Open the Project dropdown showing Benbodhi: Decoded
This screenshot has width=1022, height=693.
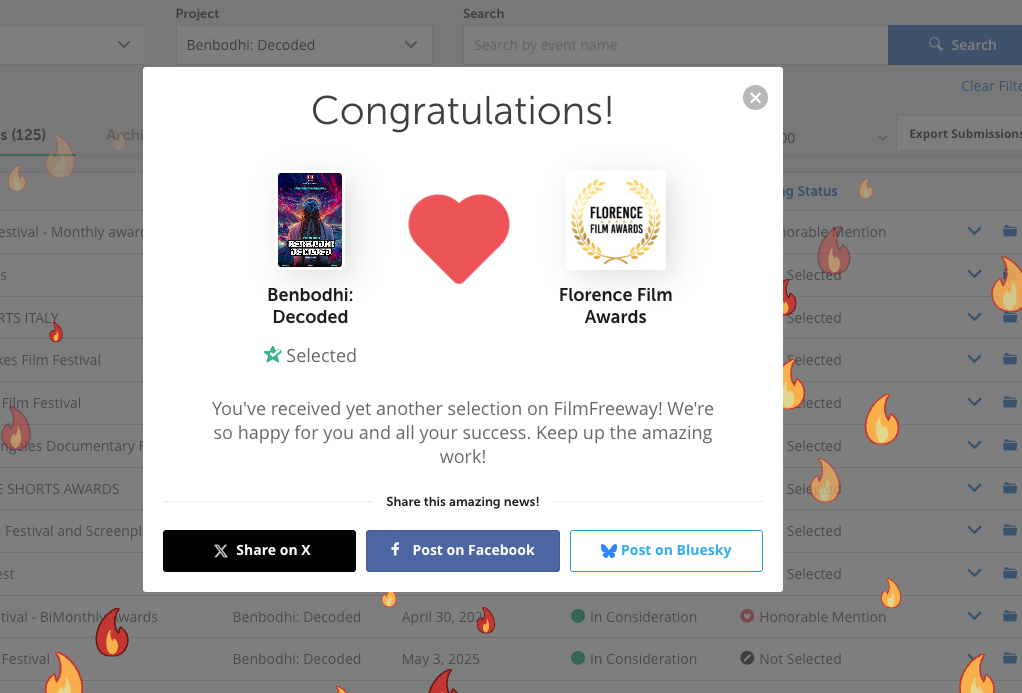pyautogui.click(x=304, y=45)
